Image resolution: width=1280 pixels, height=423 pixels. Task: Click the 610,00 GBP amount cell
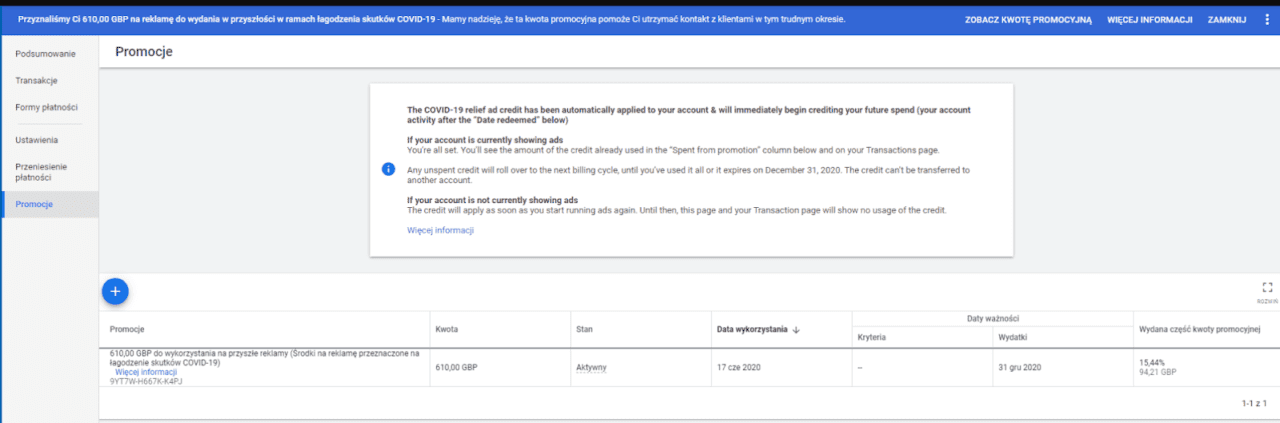pyautogui.click(x=456, y=367)
